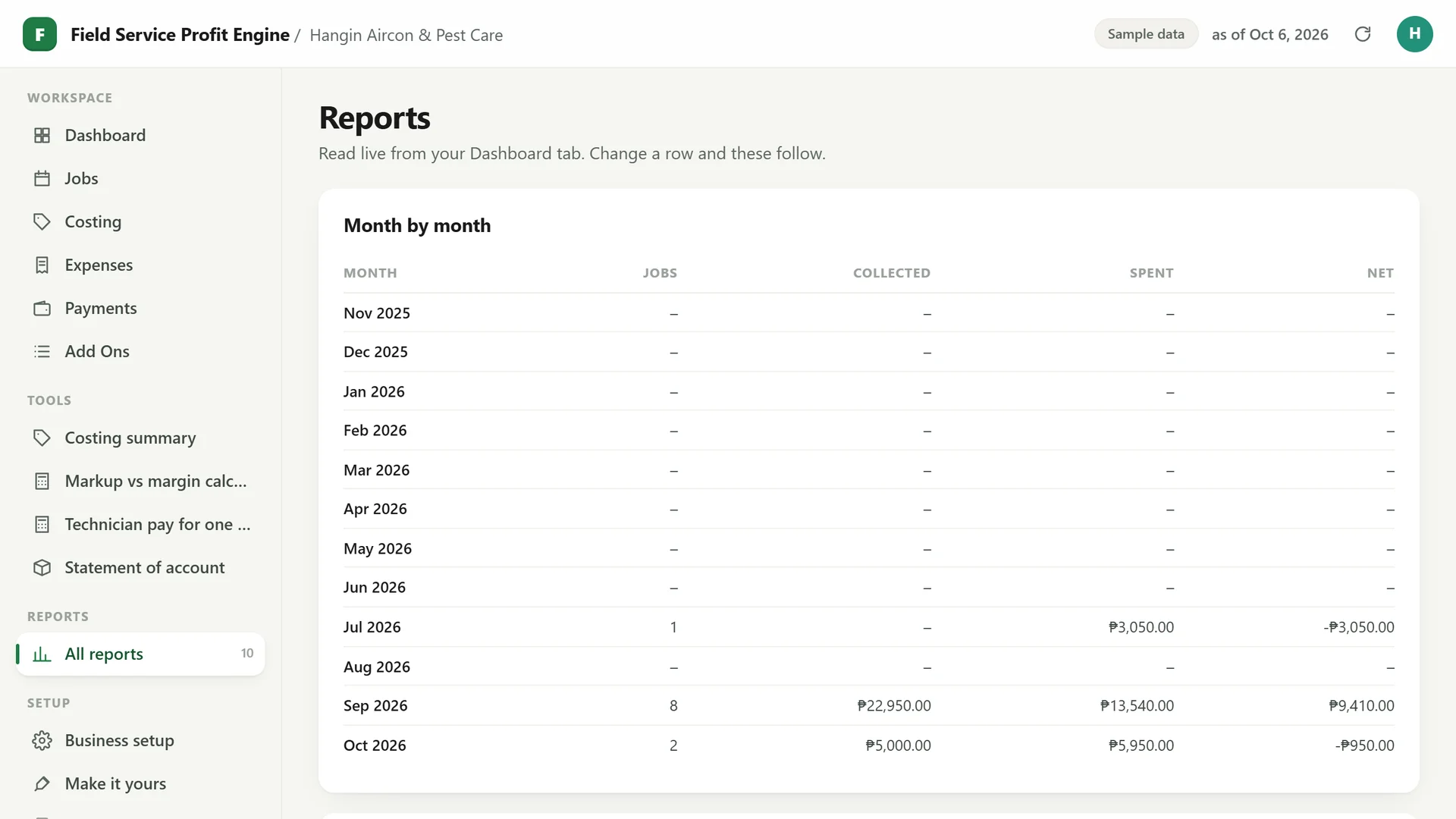Open the Dashboard page

(x=140, y=135)
